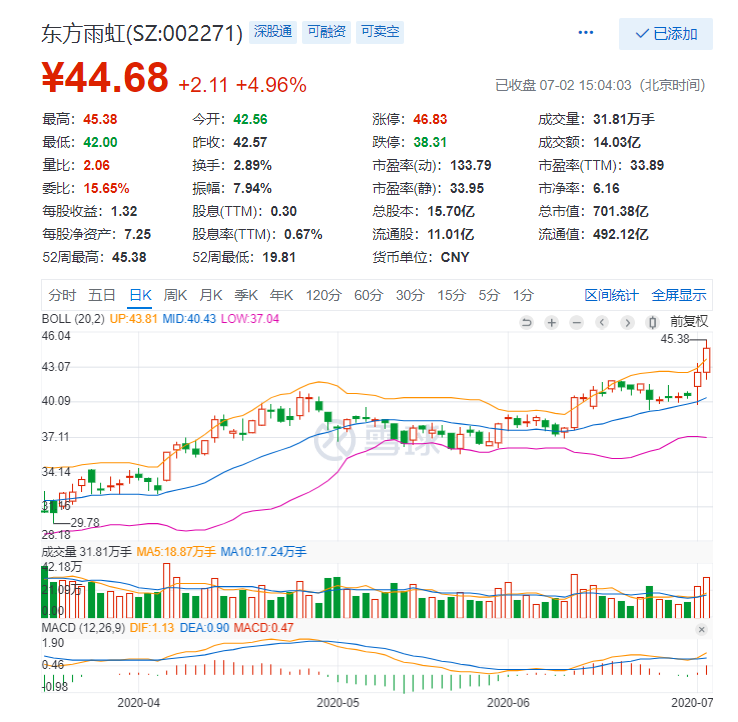Screen dimensions: 738x722
Task: Click the 最高 45.38 value
Action: click(100, 119)
